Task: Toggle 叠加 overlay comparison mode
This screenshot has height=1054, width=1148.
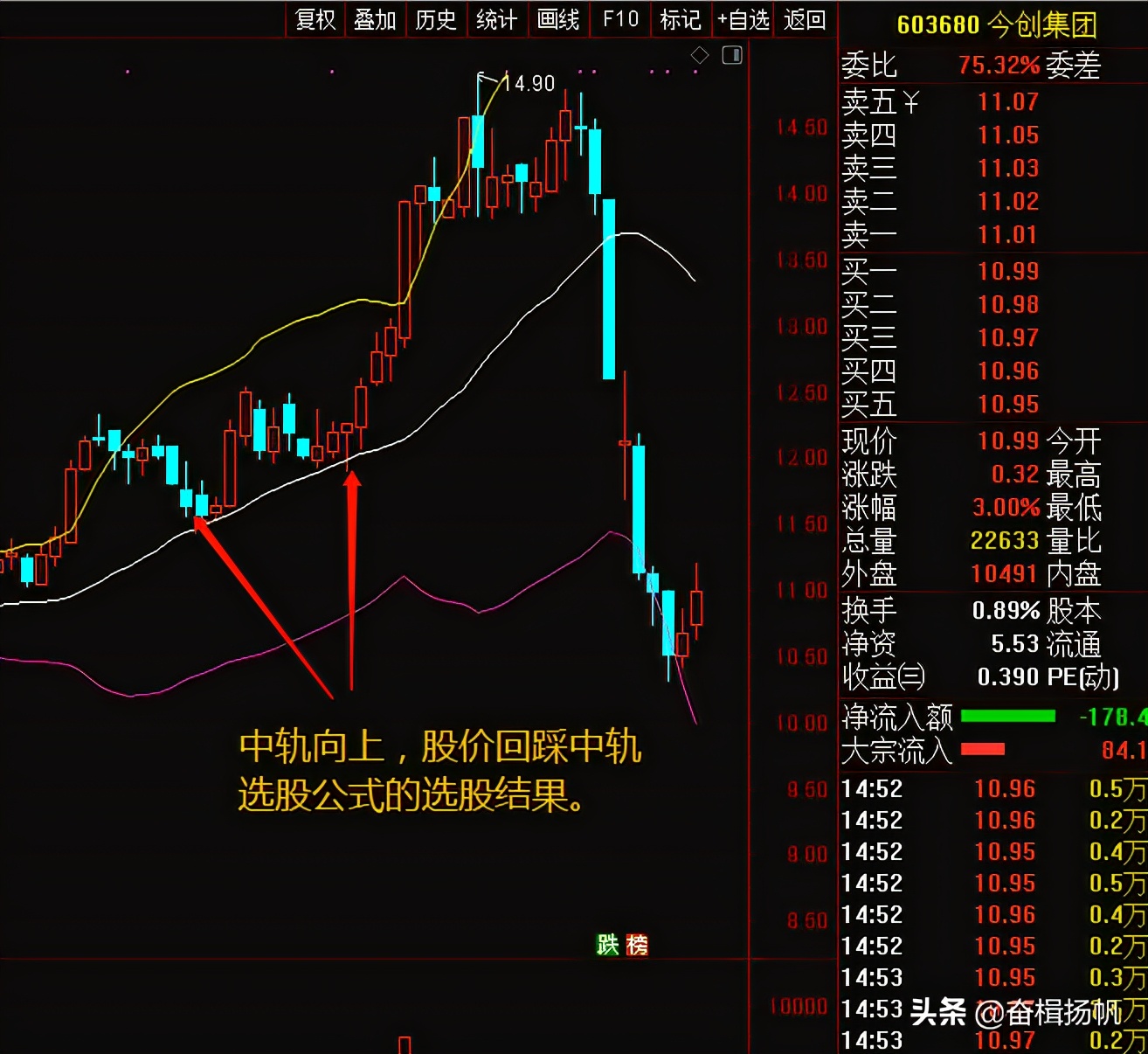Action: (x=375, y=17)
